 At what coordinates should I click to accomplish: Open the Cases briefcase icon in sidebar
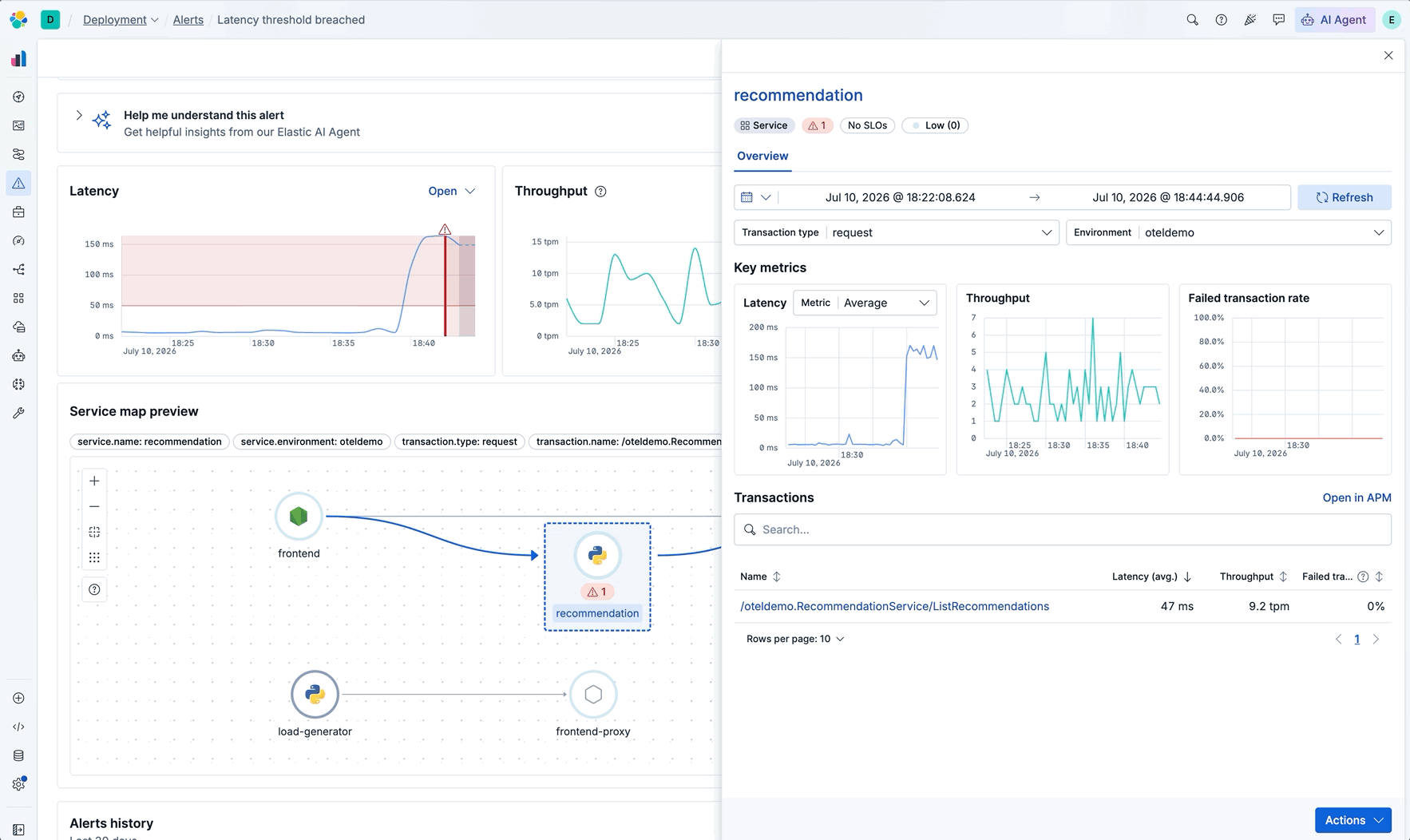pos(18,212)
